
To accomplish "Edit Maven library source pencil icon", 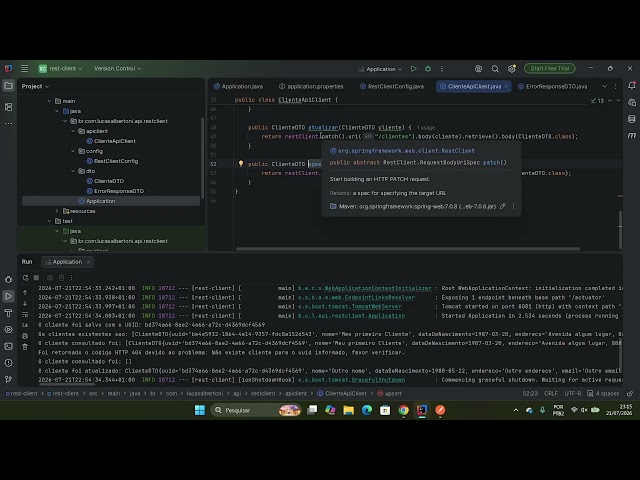I will pos(503,206).
